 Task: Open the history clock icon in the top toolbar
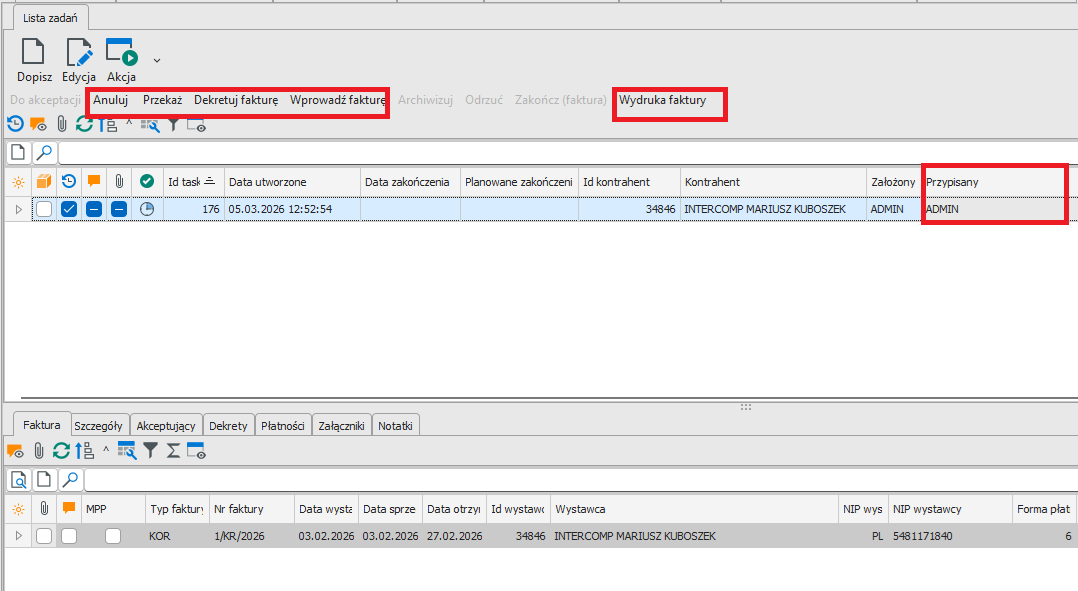(x=15, y=125)
